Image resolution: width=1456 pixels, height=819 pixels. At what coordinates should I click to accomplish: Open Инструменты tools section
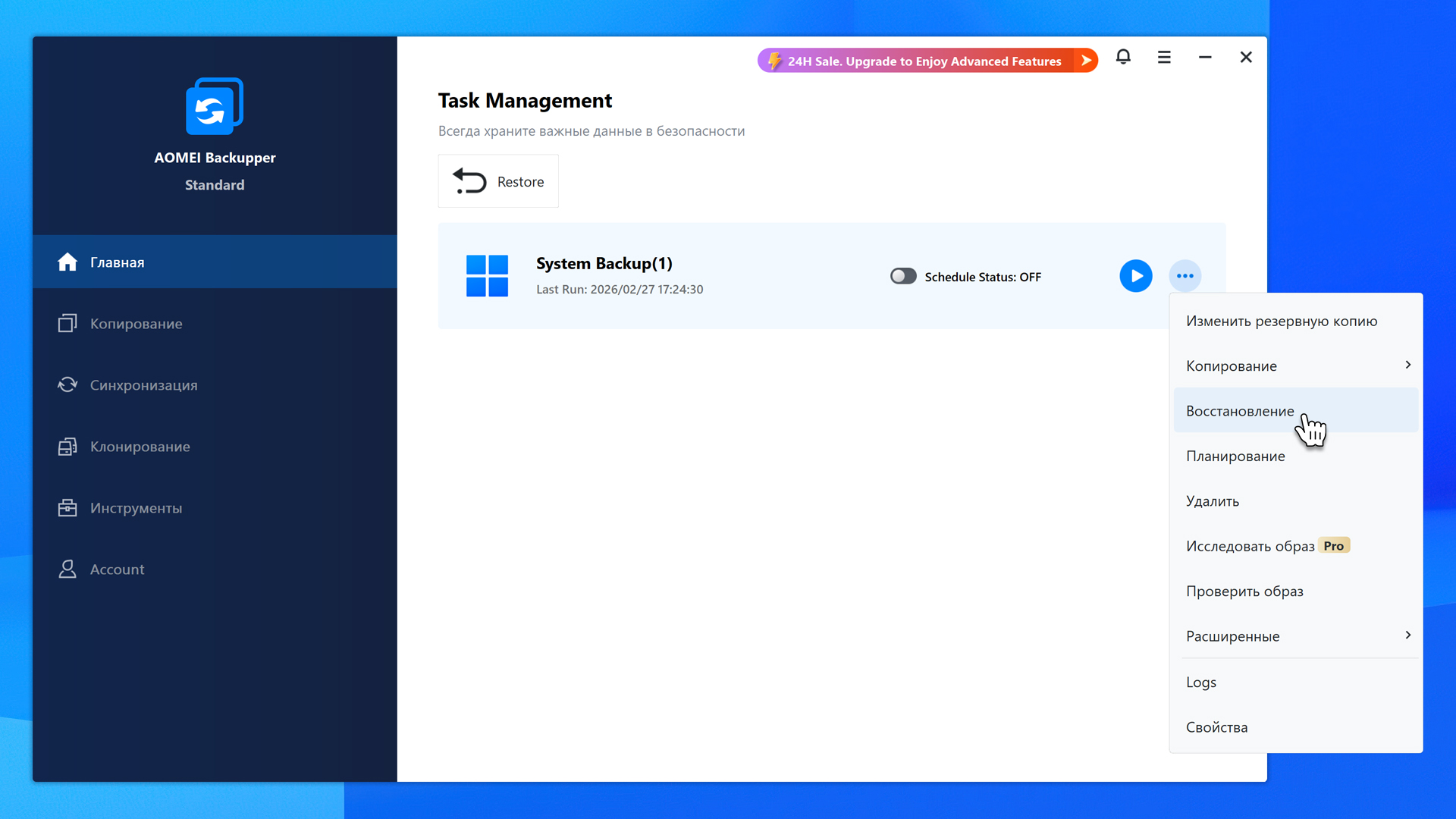click(x=136, y=508)
